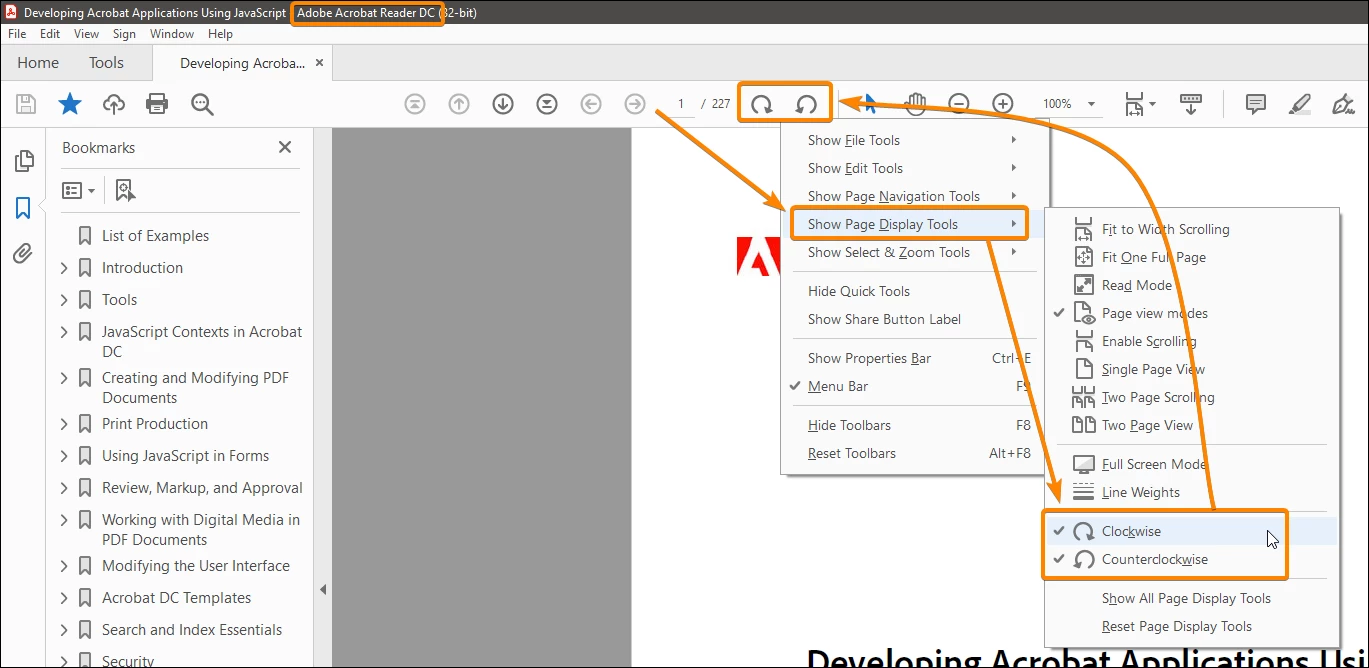Expand Print Production bookmark

[65, 424]
